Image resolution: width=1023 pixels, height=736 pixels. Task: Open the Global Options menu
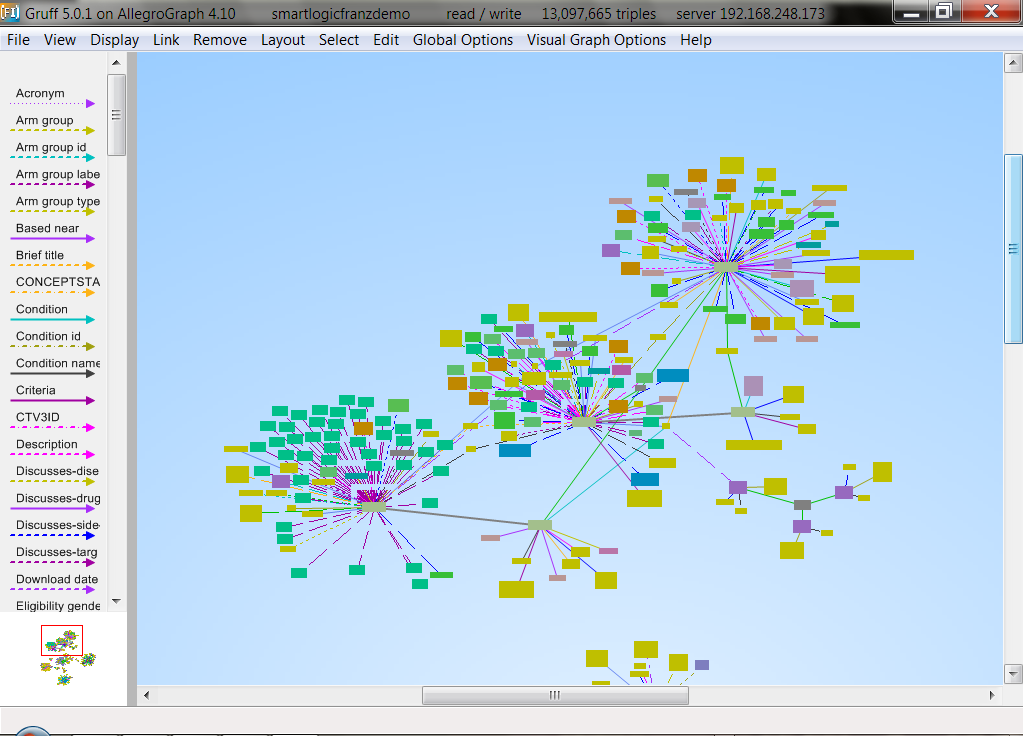463,40
